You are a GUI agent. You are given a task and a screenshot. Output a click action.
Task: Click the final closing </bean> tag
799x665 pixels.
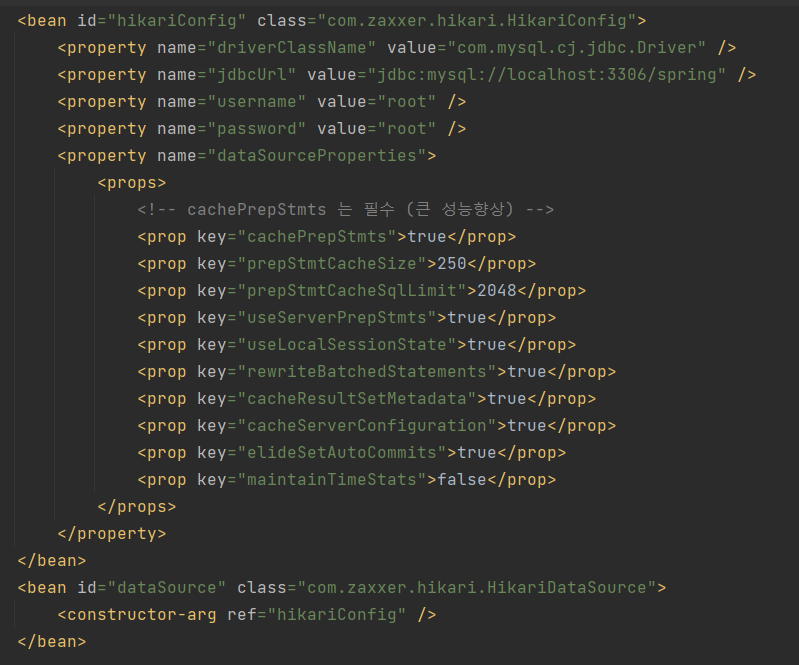(x=52, y=642)
